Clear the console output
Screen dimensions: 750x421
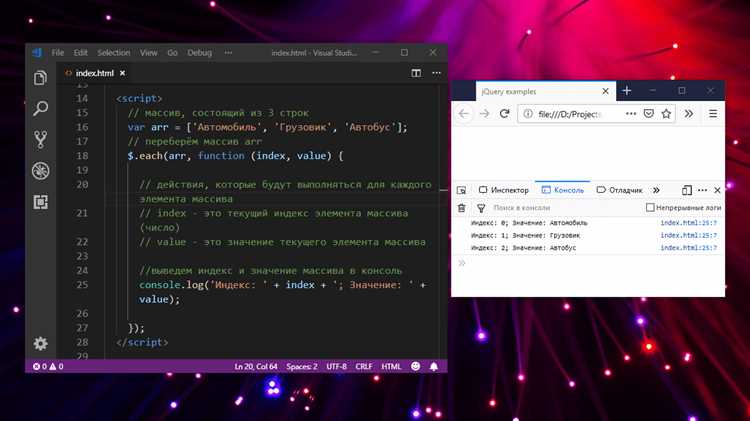[x=462, y=208]
